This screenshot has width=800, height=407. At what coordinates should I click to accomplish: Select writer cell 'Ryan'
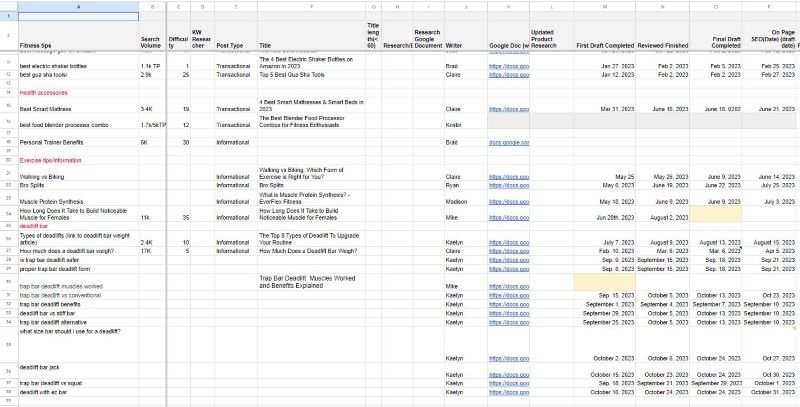[x=465, y=186]
